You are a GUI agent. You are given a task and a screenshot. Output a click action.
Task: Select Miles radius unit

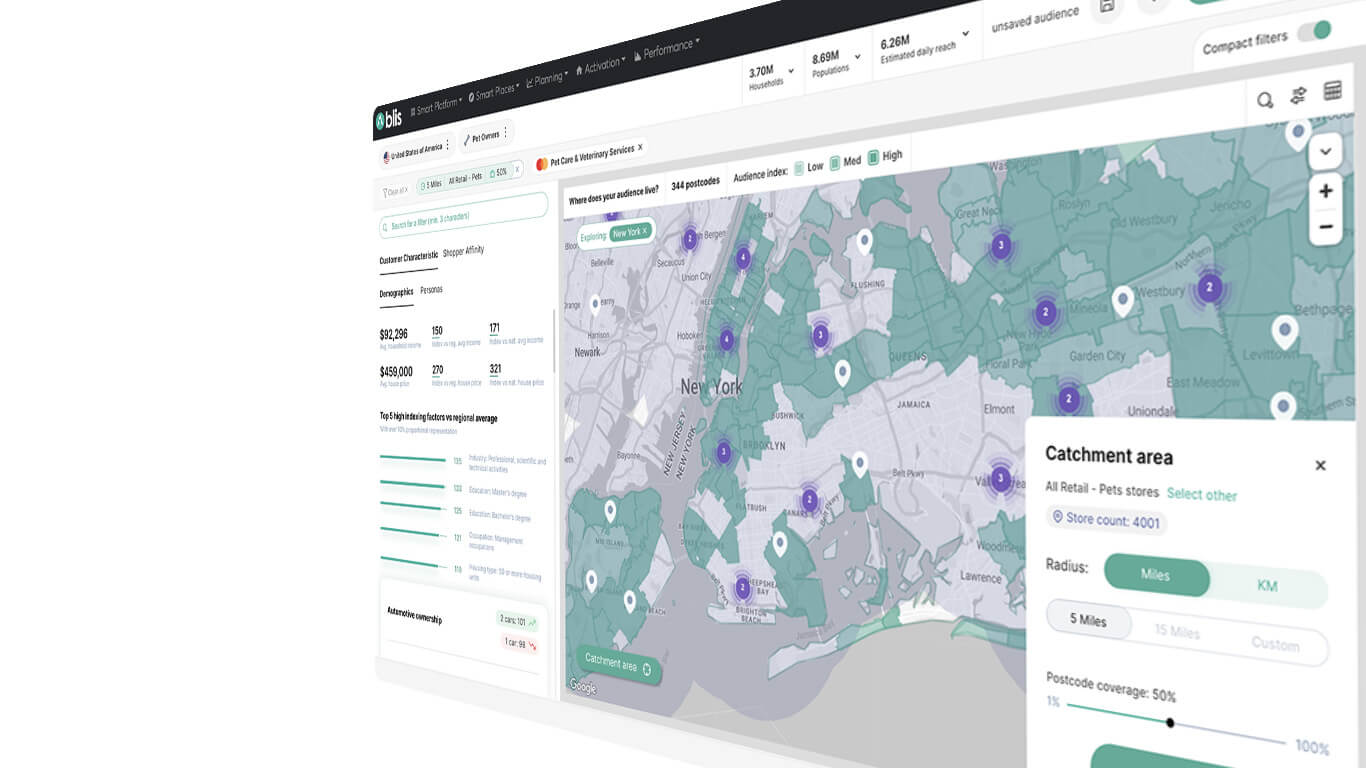[x=1156, y=575]
